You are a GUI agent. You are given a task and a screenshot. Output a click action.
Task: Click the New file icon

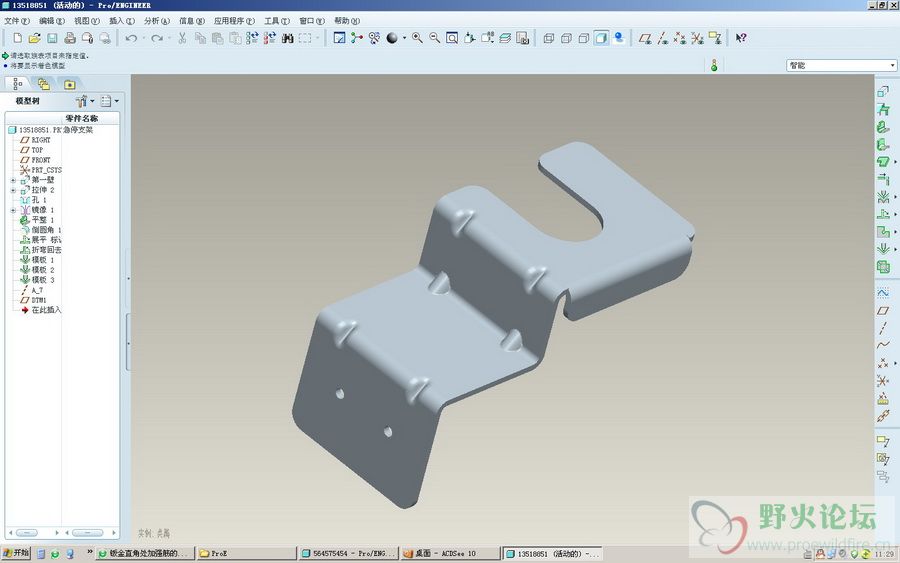pos(19,38)
